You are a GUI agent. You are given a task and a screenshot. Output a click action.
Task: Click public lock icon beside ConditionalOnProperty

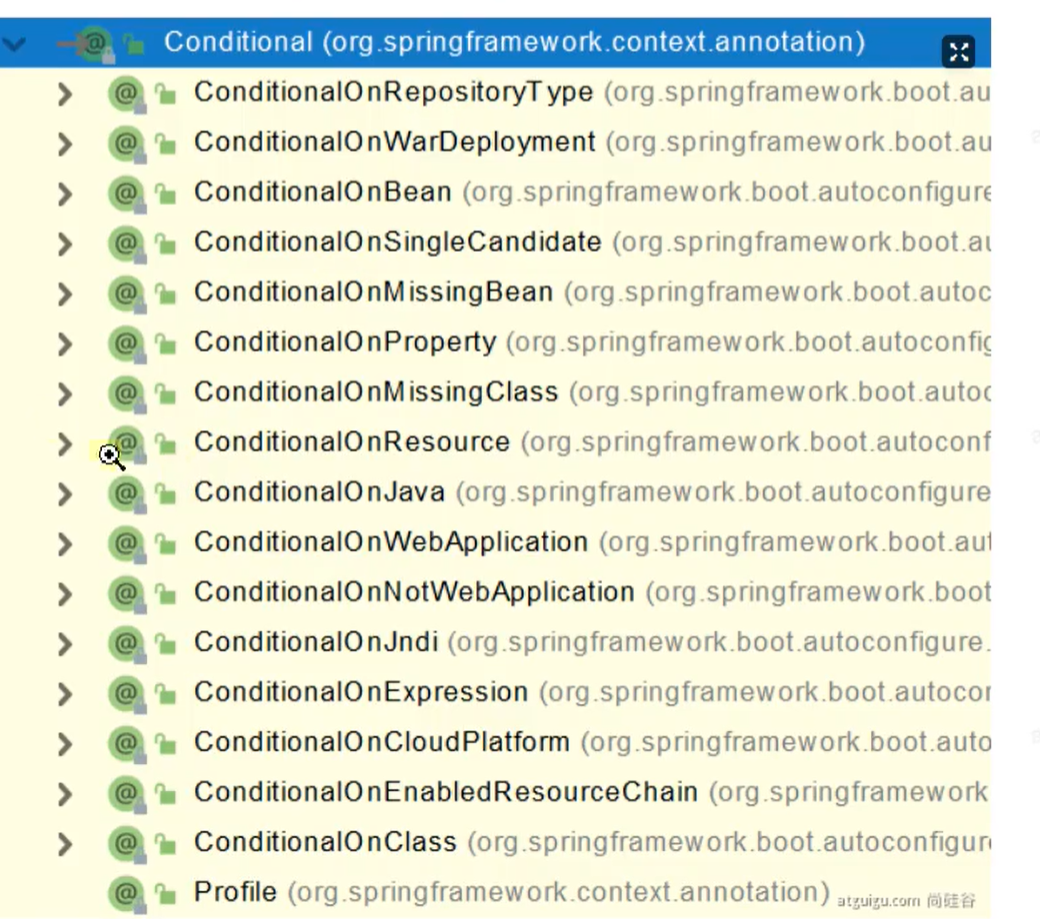(x=166, y=343)
